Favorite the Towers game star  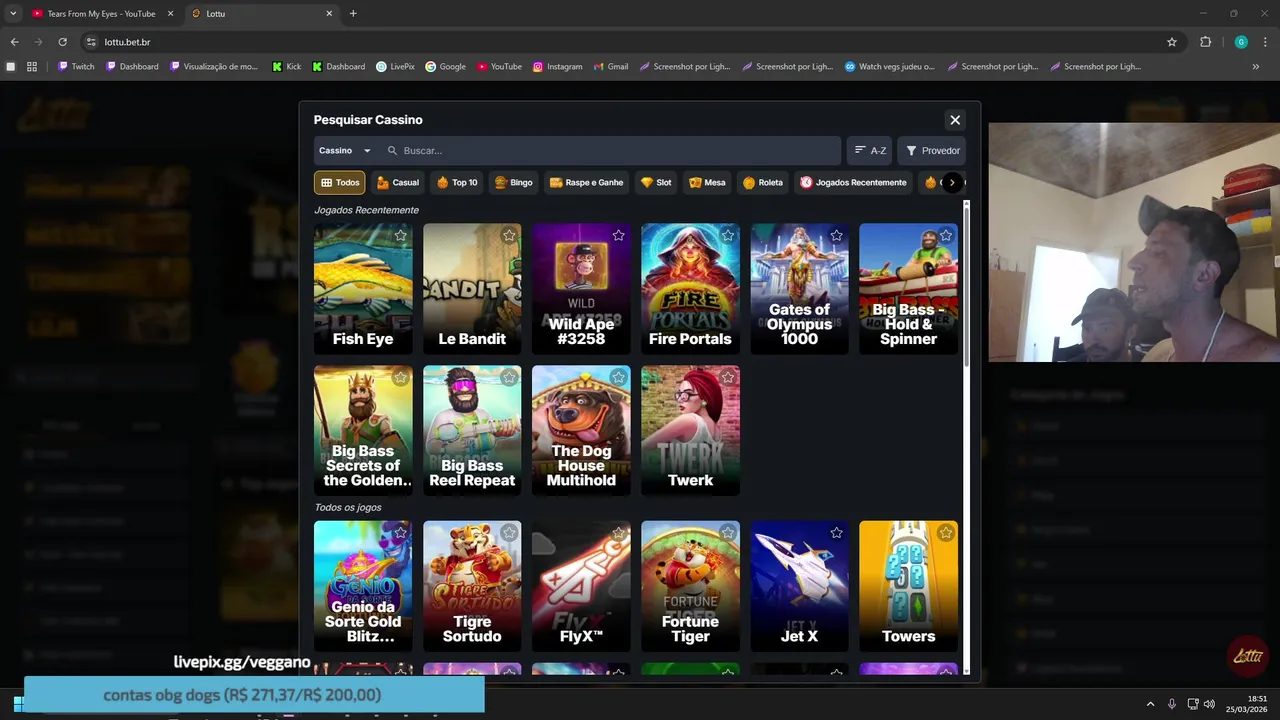946,533
